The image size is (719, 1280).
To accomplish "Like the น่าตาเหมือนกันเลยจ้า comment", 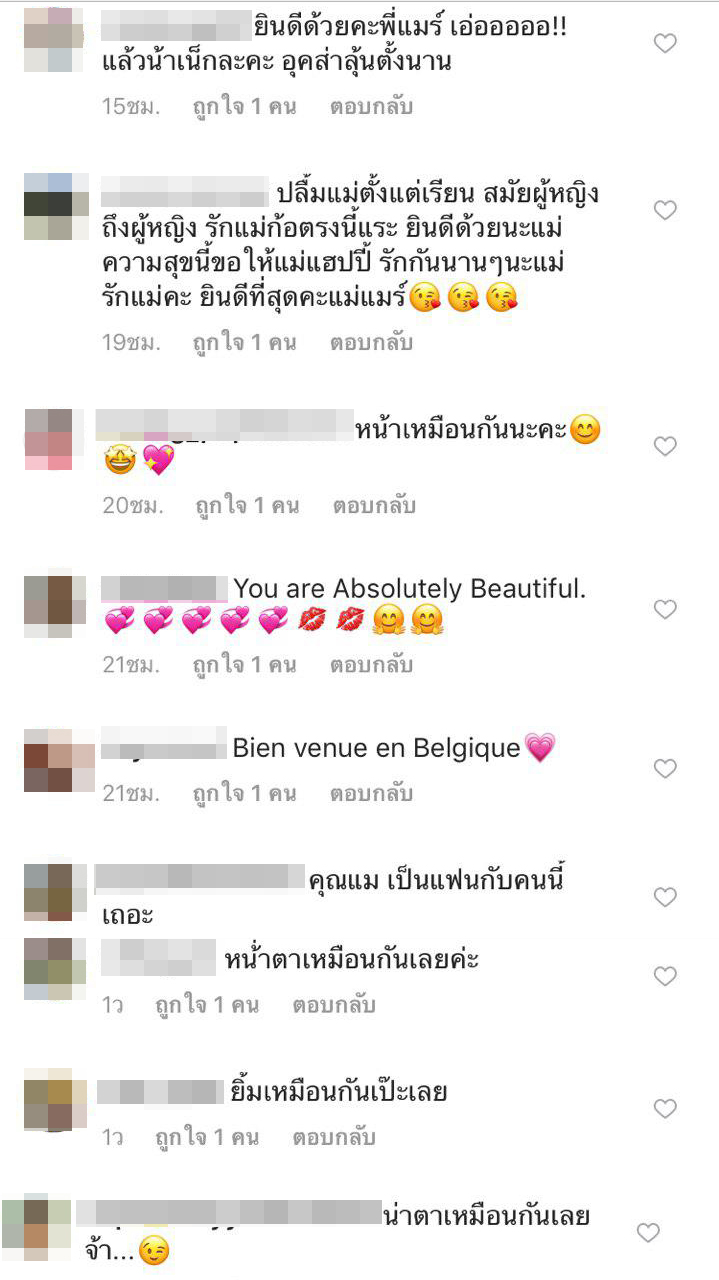I will coord(648,1233).
